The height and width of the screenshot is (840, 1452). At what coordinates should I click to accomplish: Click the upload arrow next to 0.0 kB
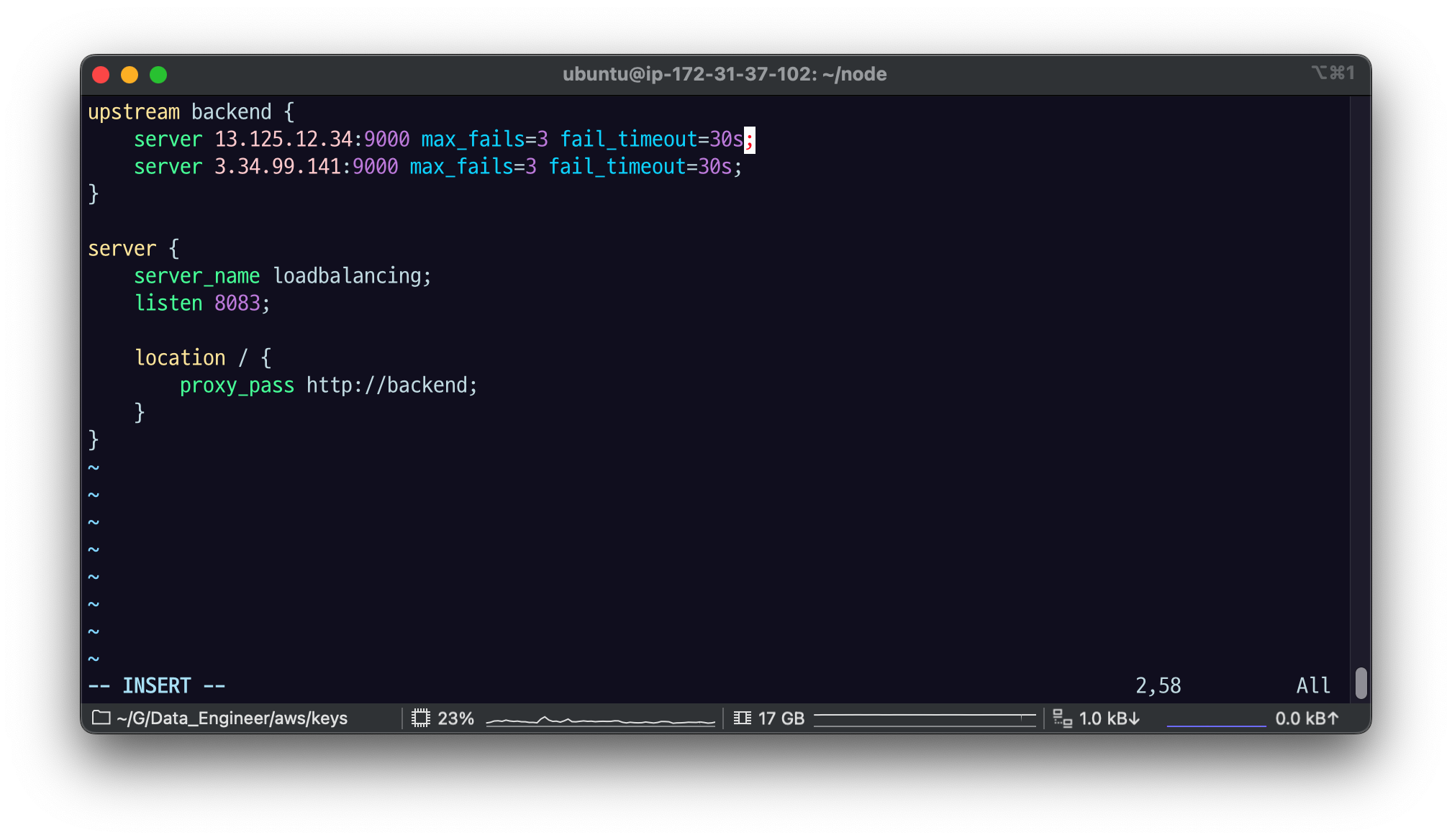(x=1333, y=718)
